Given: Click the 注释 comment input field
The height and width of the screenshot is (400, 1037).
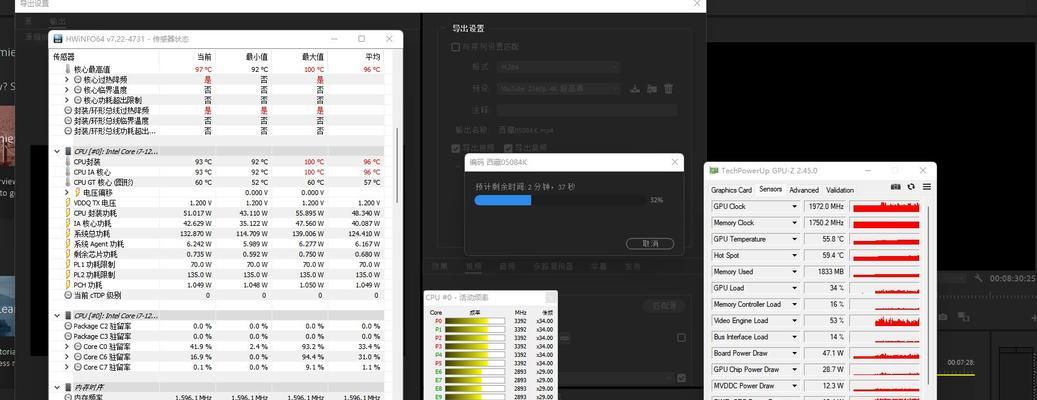Looking at the screenshot, I should coord(587,110).
